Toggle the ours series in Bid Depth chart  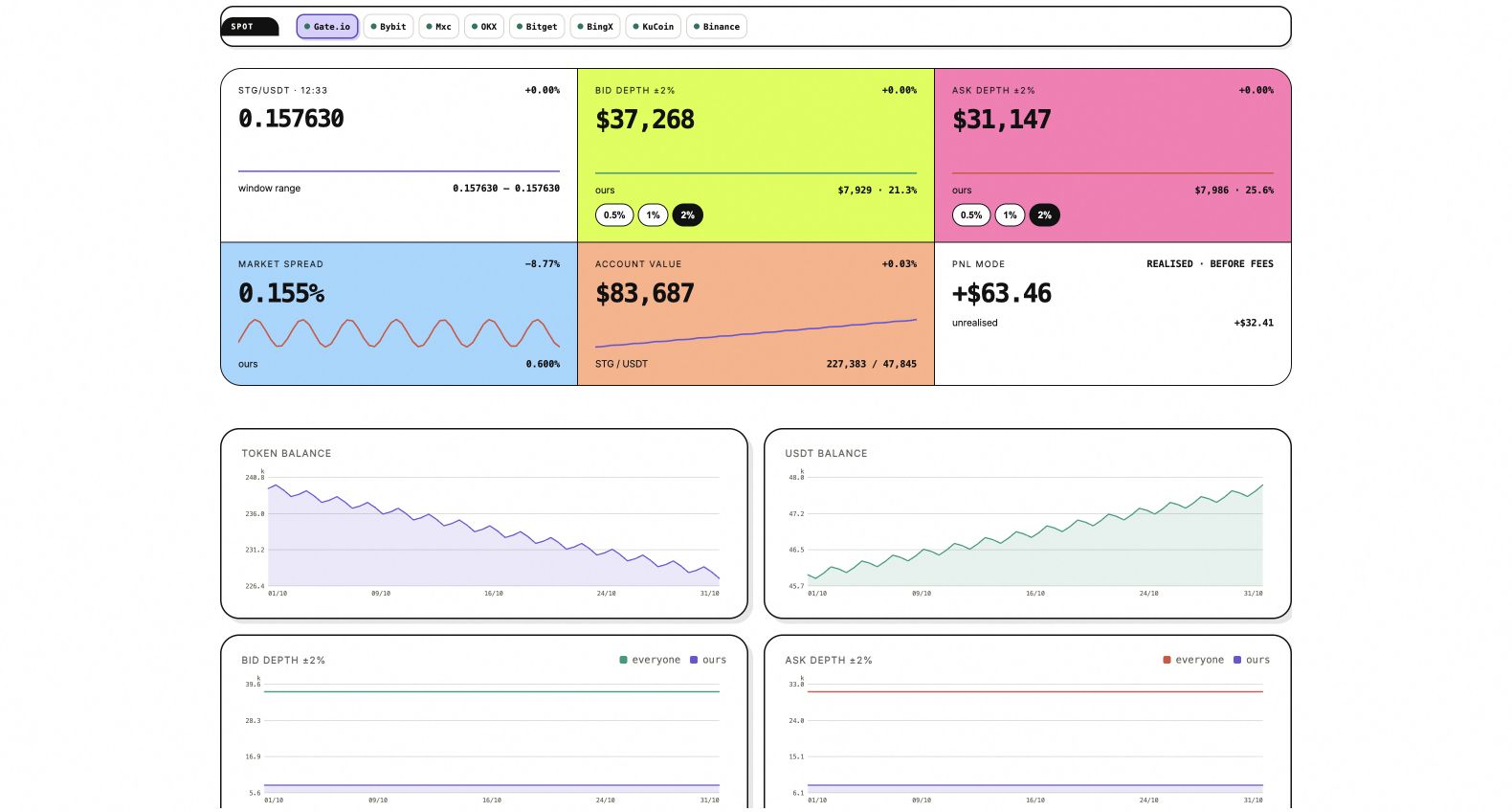tap(708, 660)
